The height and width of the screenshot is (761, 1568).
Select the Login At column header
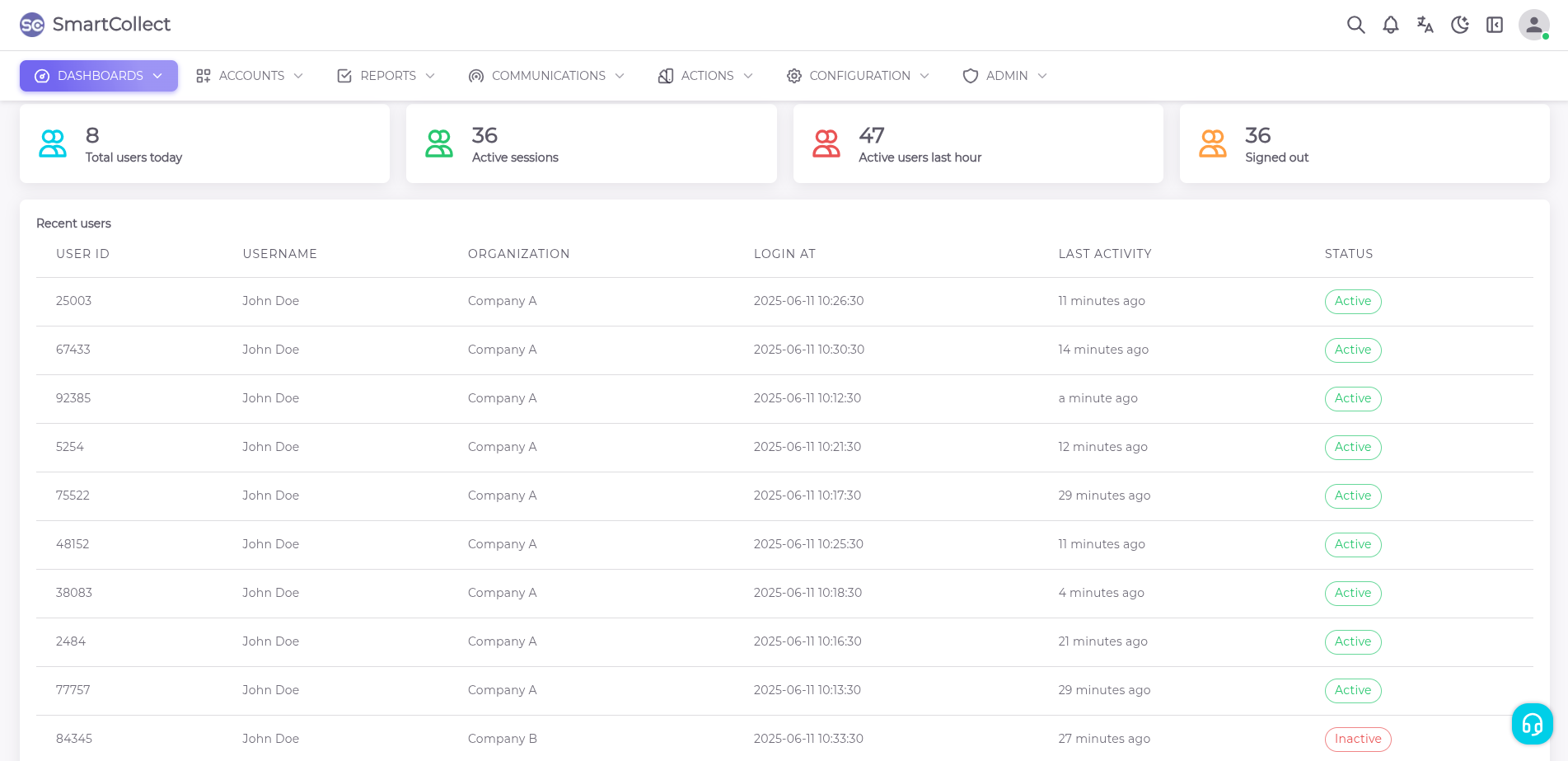784,254
